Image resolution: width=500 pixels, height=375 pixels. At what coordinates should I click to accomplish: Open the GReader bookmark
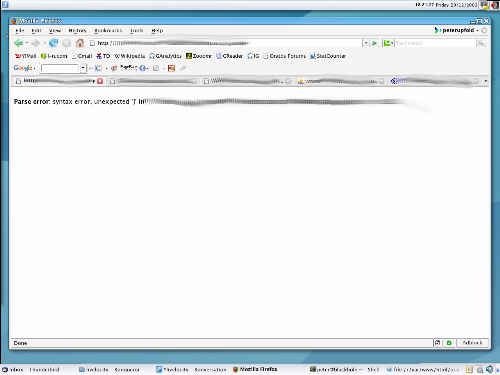(x=229, y=56)
